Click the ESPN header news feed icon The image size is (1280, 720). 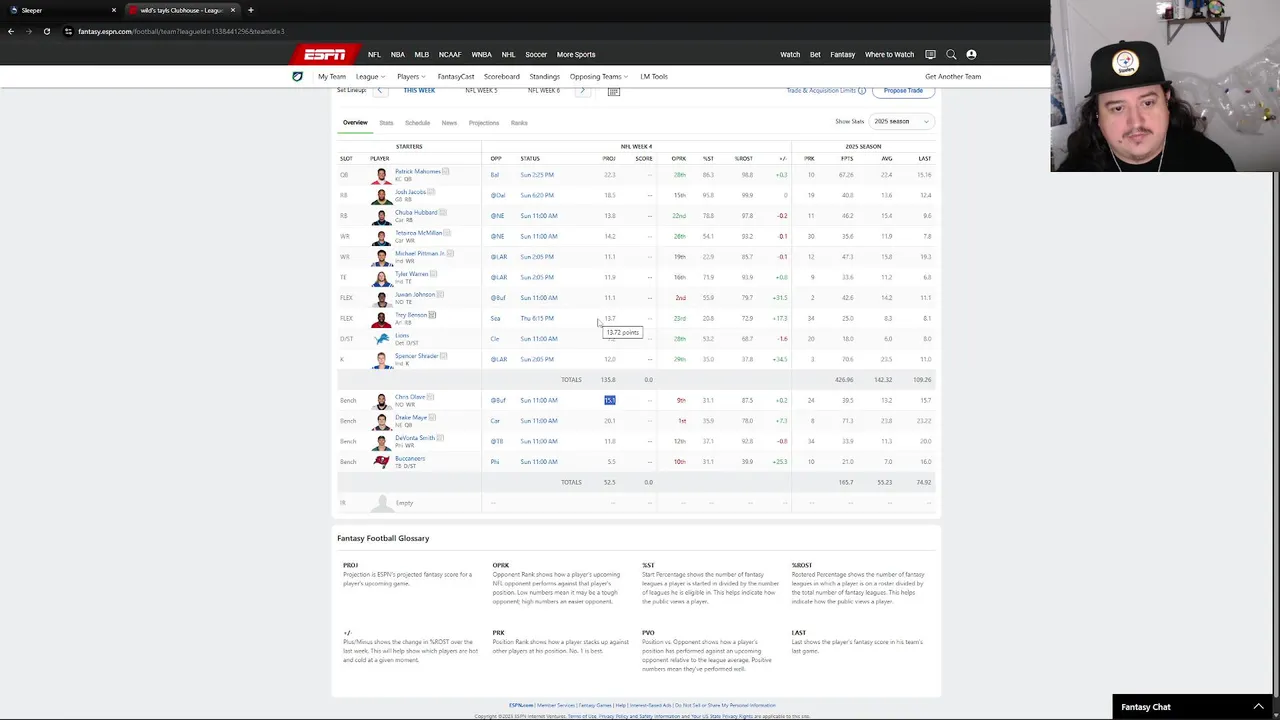[x=930, y=55]
